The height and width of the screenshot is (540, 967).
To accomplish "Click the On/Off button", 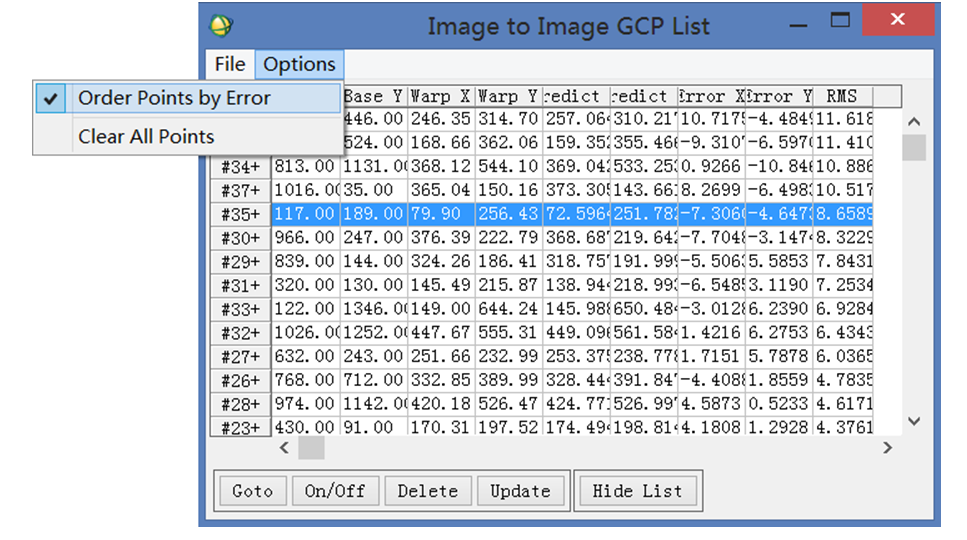I will click(335, 491).
